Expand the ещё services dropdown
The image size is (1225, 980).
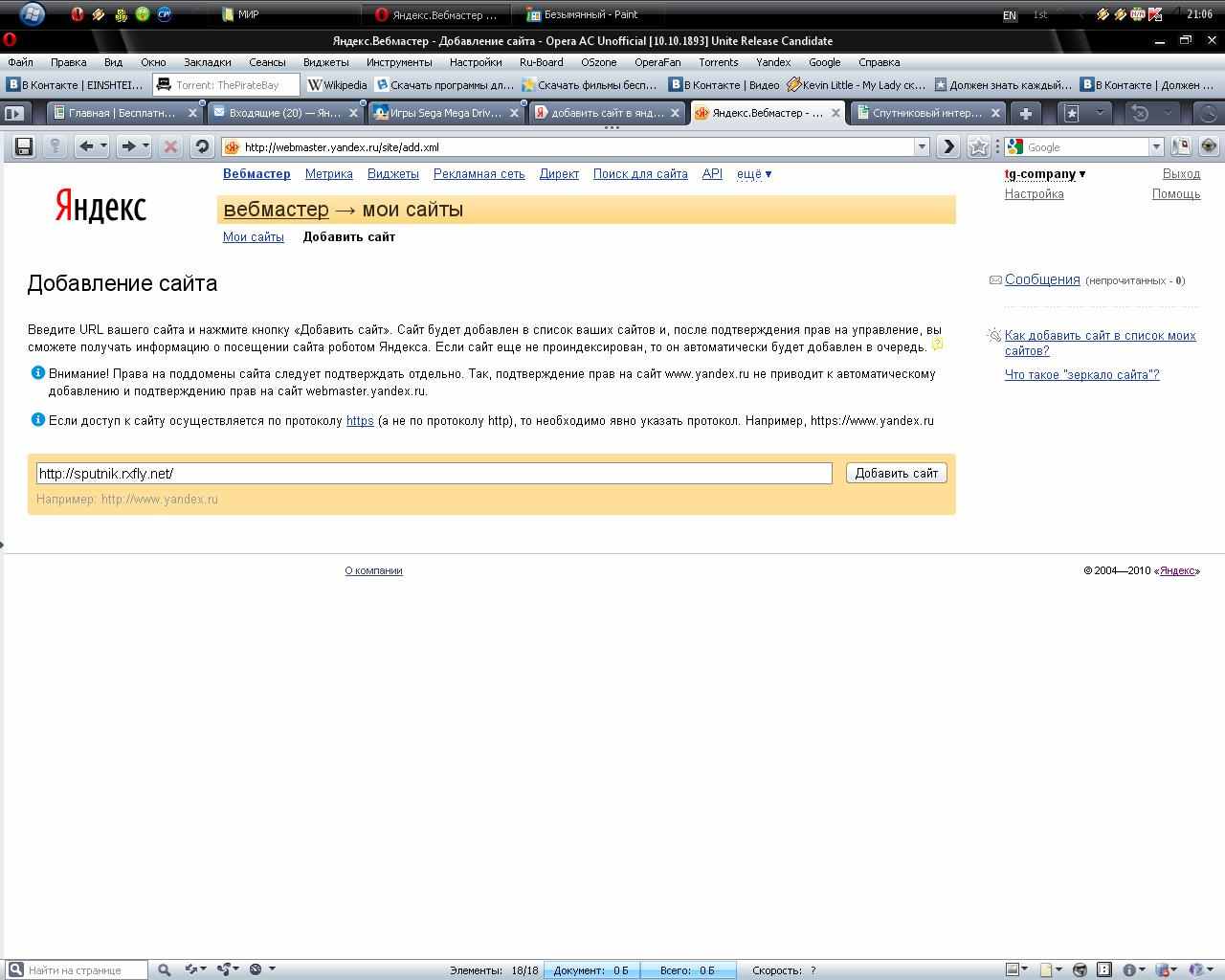point(754,174)
